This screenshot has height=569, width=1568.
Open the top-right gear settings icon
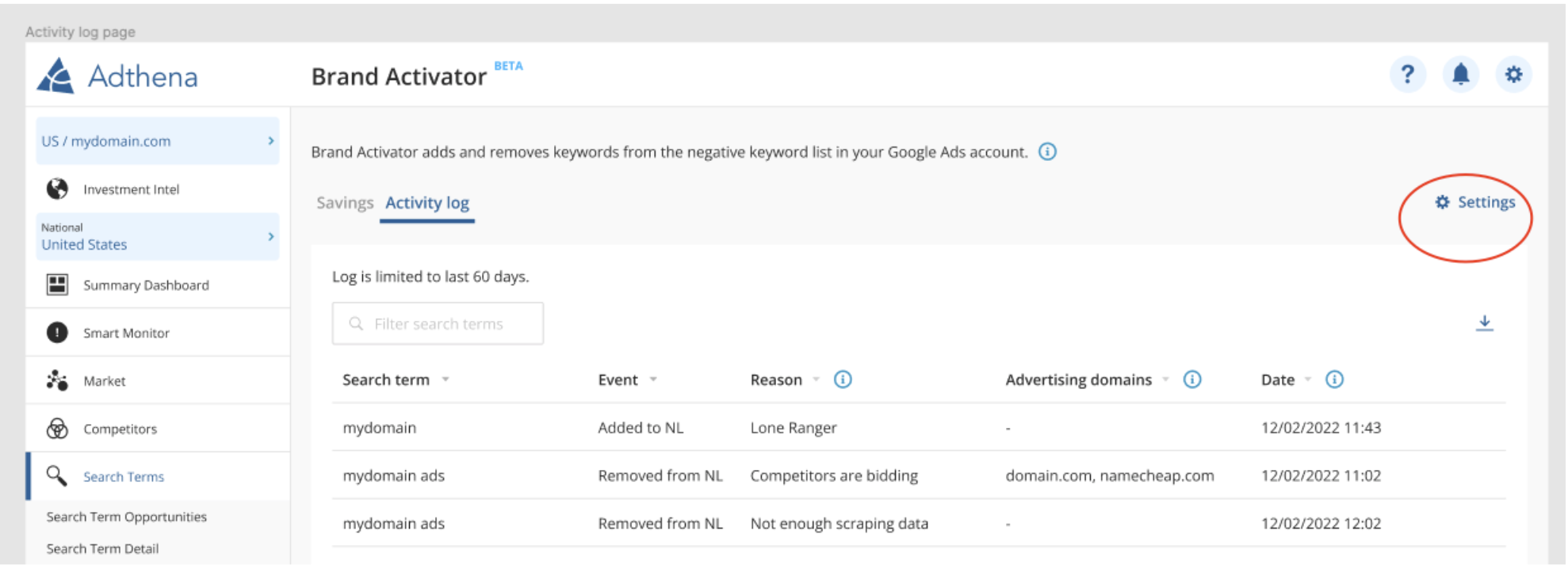[1513, 74]
